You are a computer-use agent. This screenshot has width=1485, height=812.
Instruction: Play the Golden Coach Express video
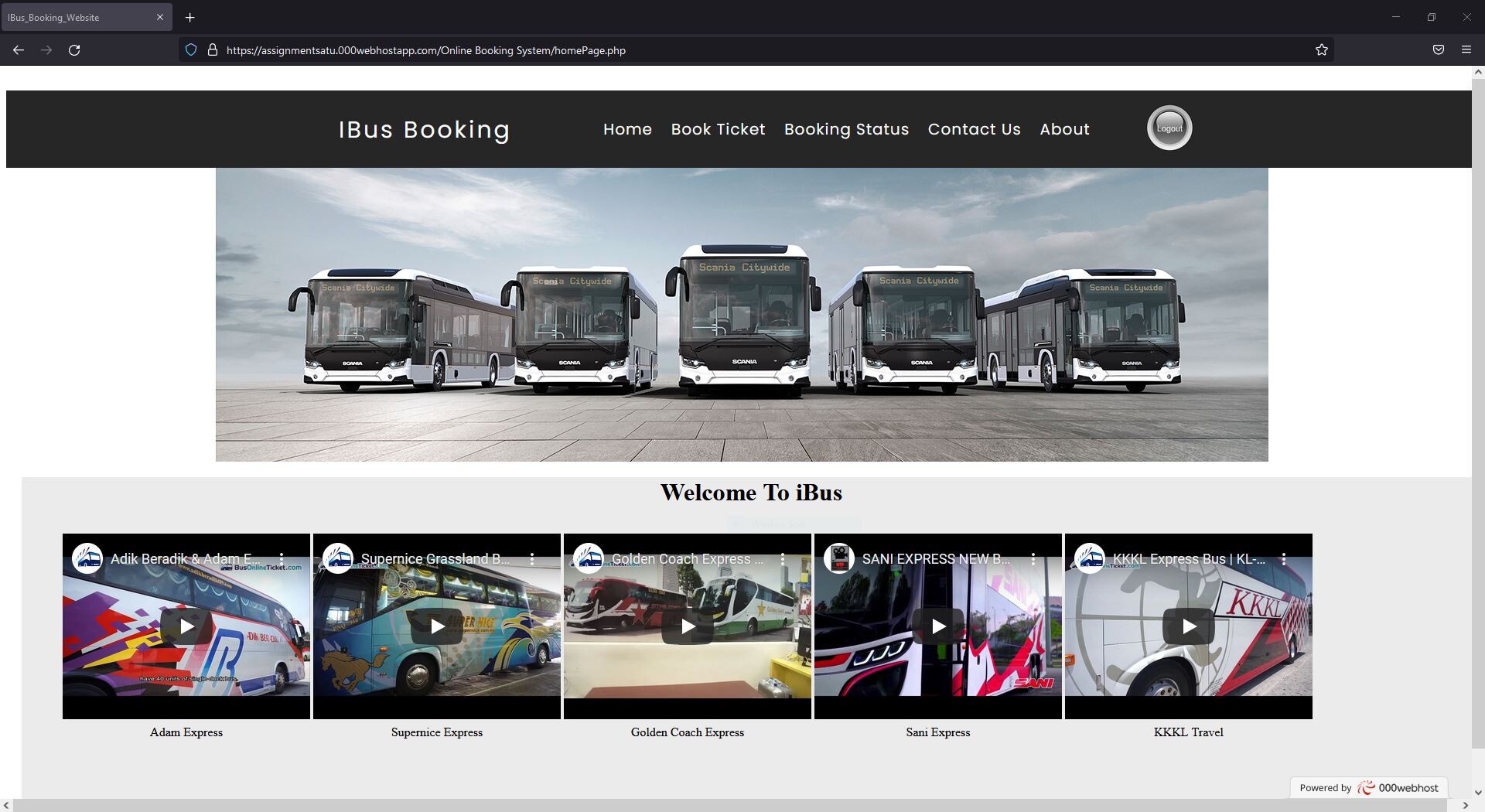pyautogui.click(x=687, y=626)
